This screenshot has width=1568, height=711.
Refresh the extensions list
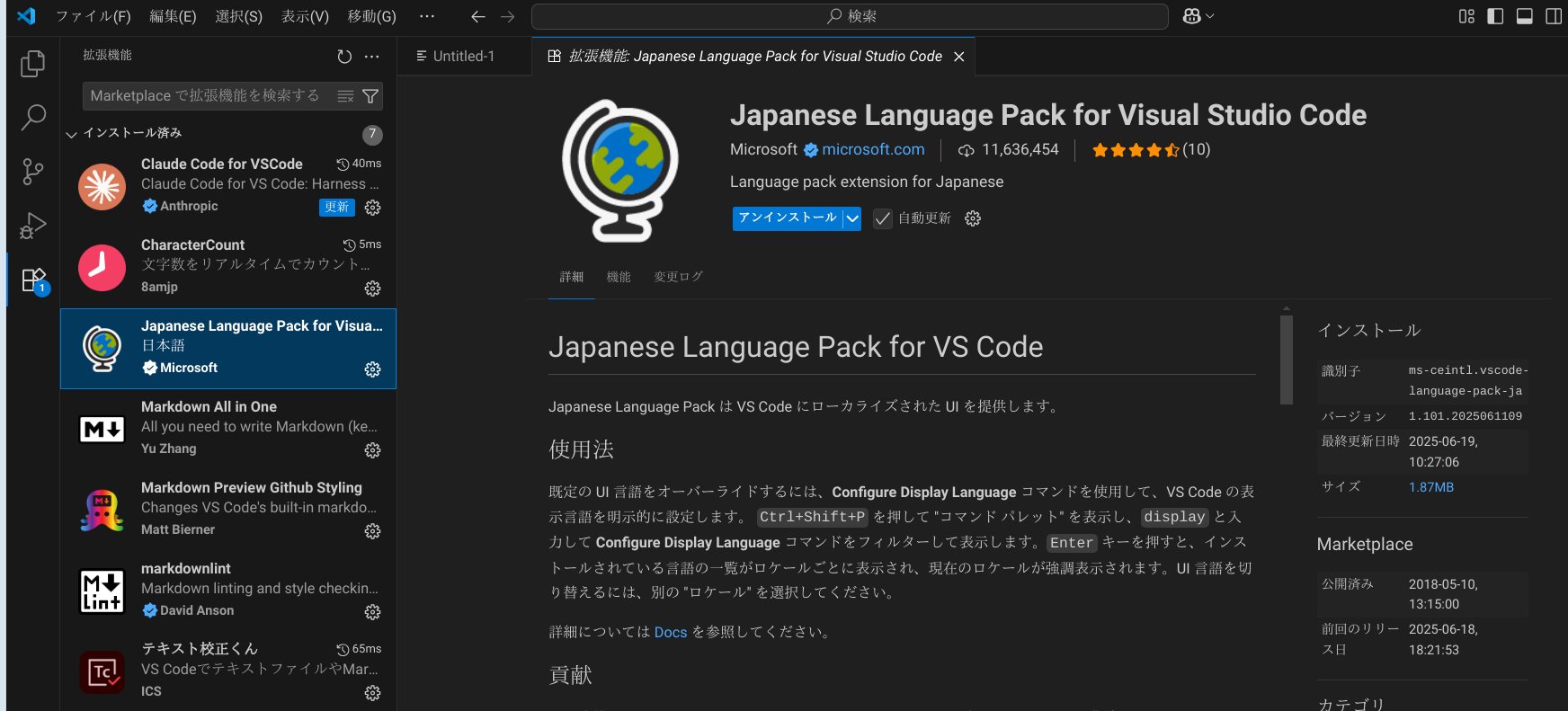click(344, 57)
